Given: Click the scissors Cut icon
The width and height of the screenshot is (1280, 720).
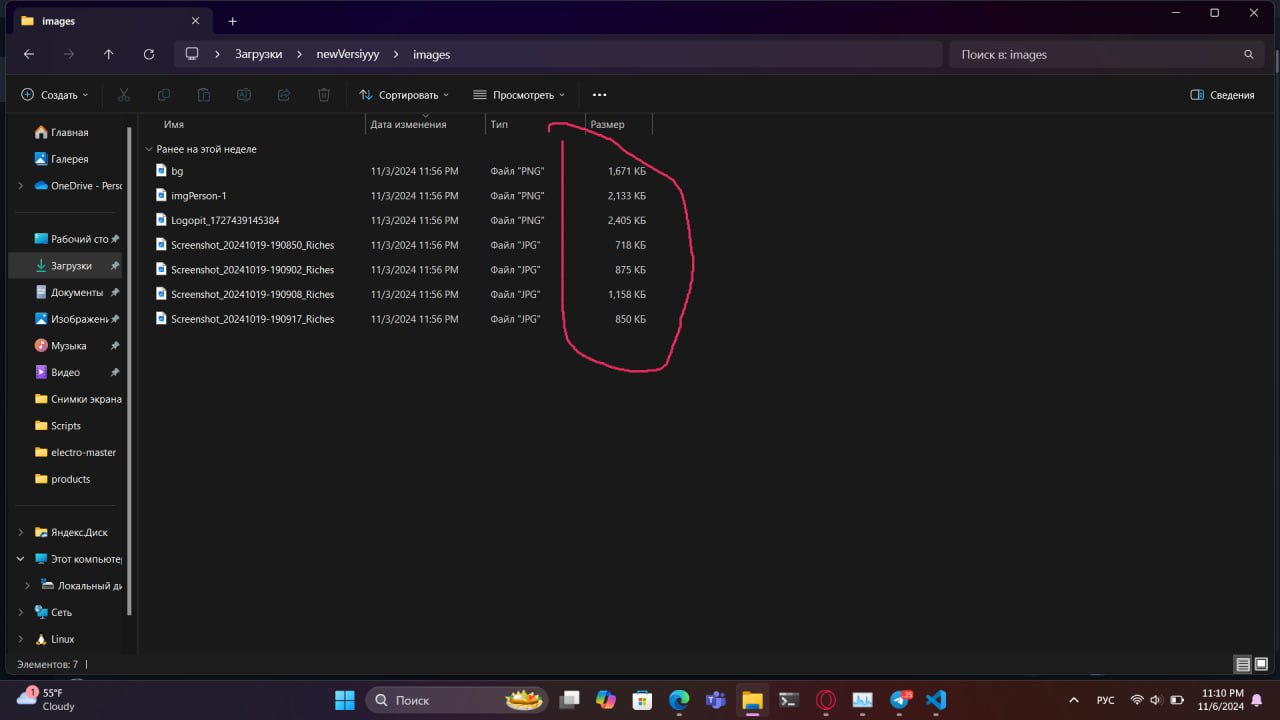Looking at the screenshot, I should tap(124, 95).
